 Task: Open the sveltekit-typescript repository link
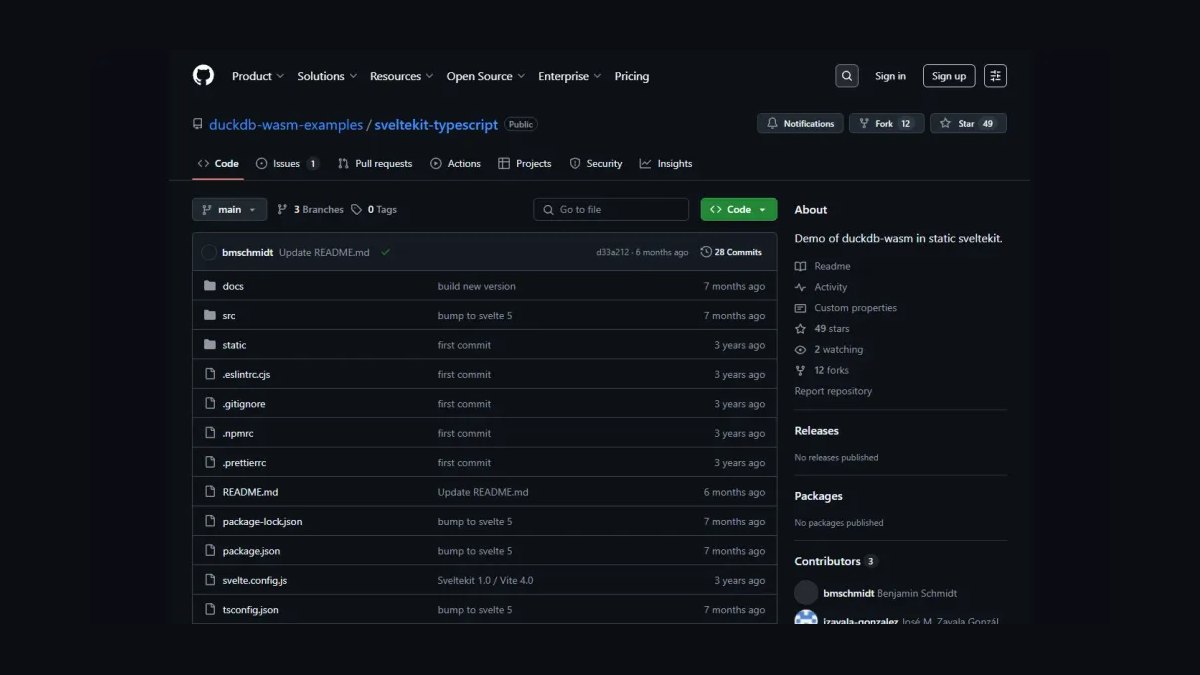[x=436, y=125]
